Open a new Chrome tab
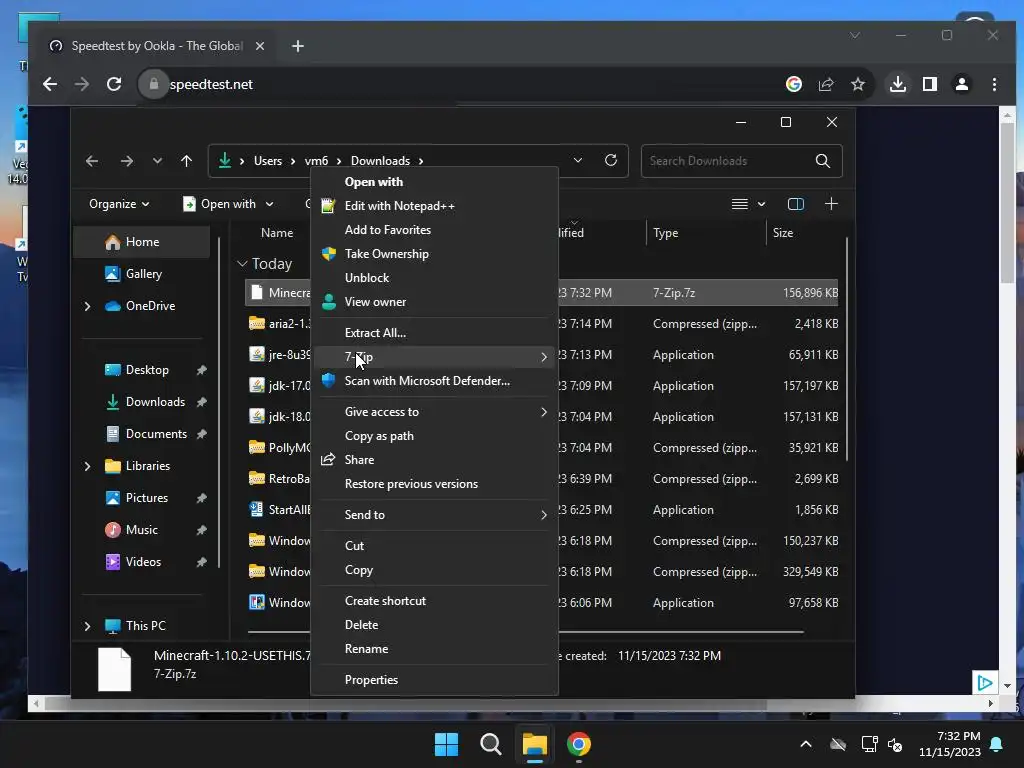The image size is (1024, 768). (x=298, y=46)
